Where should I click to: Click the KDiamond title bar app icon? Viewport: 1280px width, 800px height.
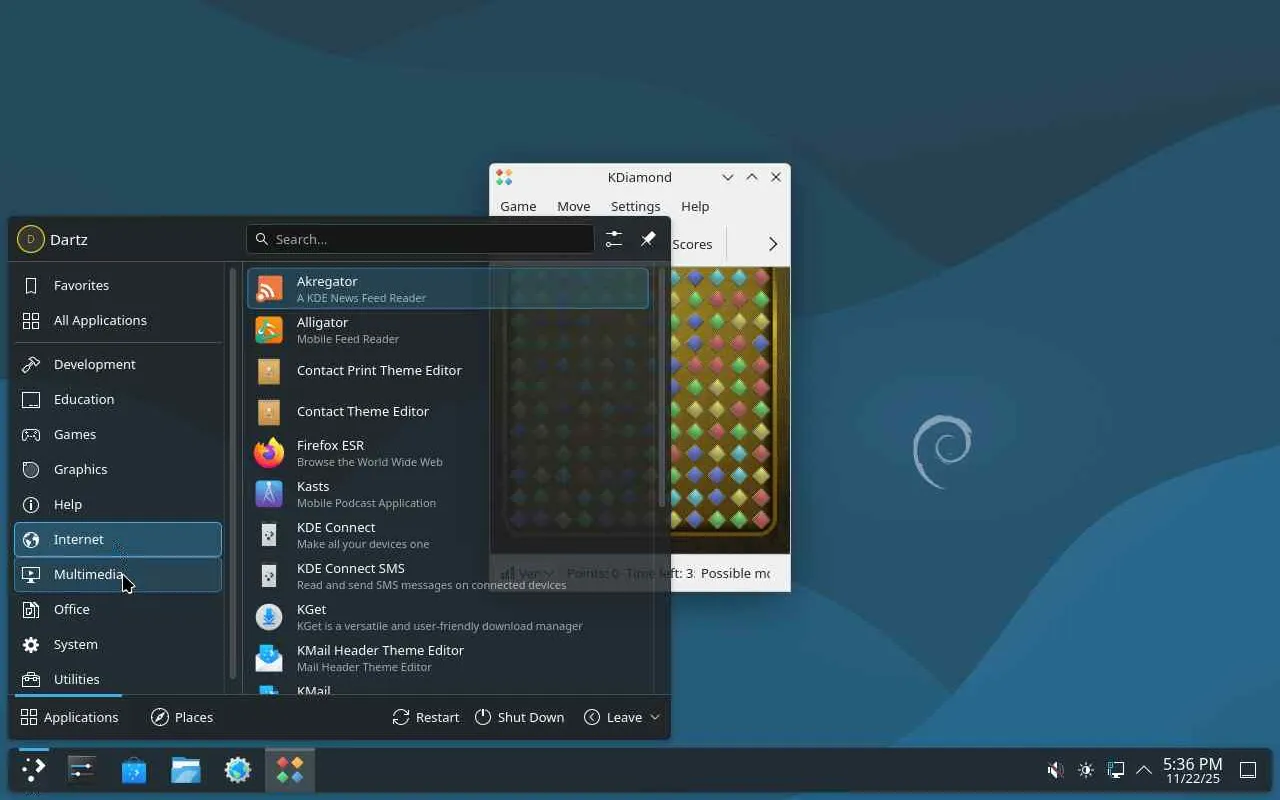(x=504, y=177)
